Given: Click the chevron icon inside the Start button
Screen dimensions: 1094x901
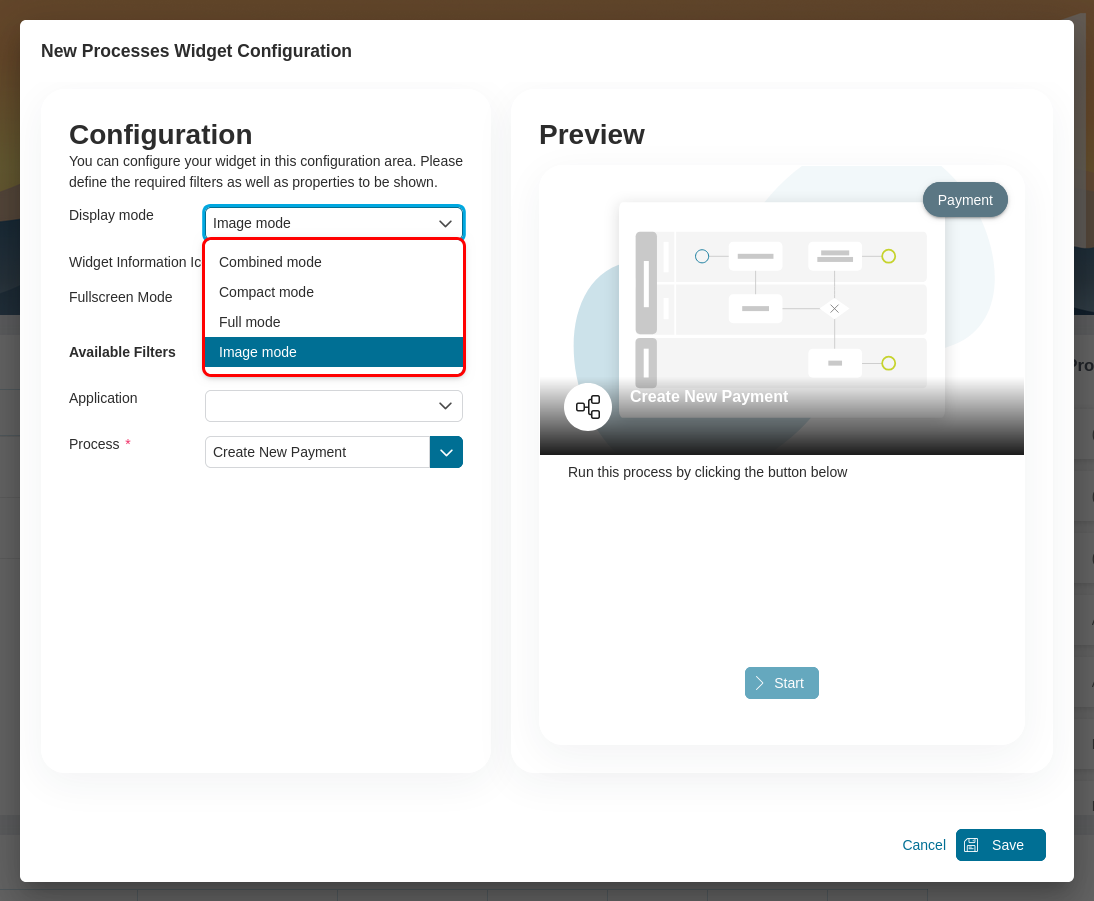Looking at the screenshot, I should (x=760, y=683).
